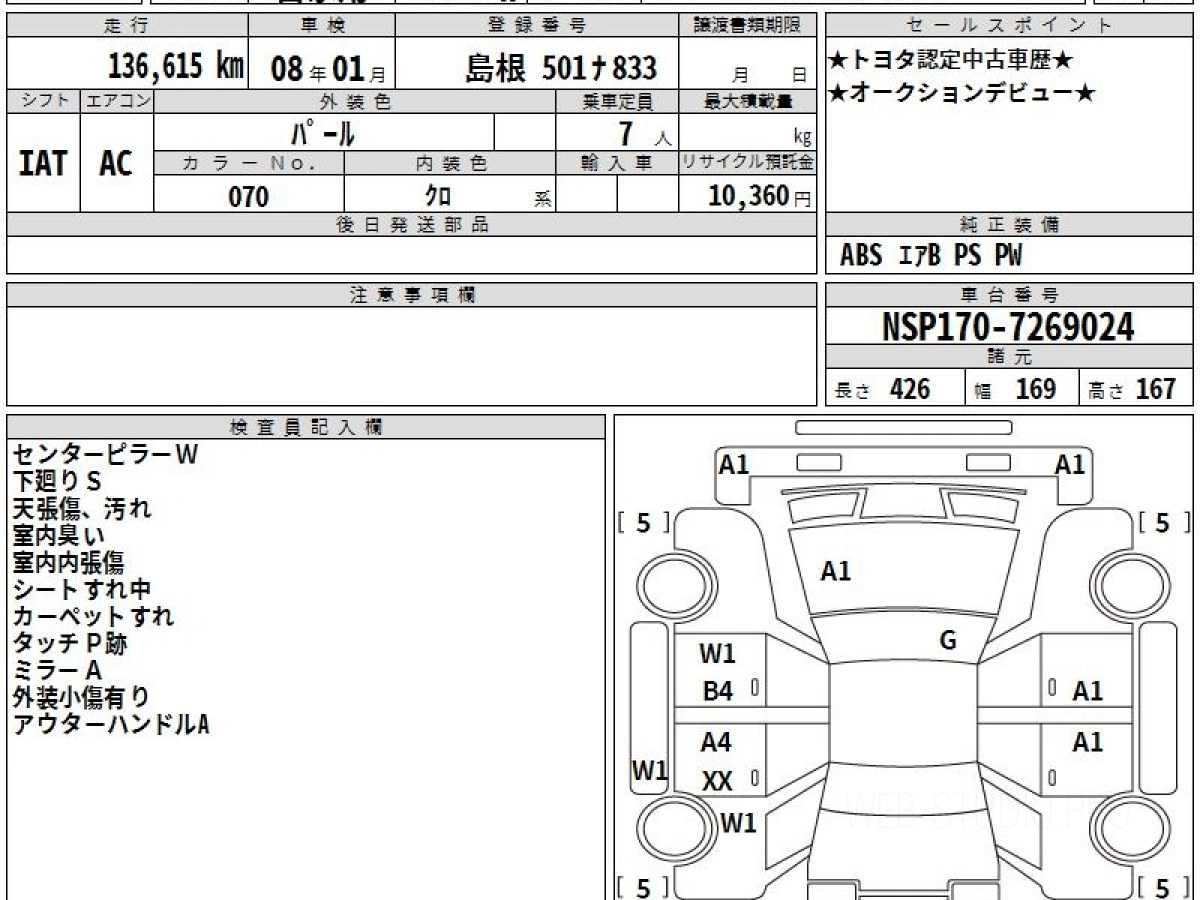The image size is (1200, 900).
Task: Click inspector note カーペットすれ
Action: coord(92,616)
